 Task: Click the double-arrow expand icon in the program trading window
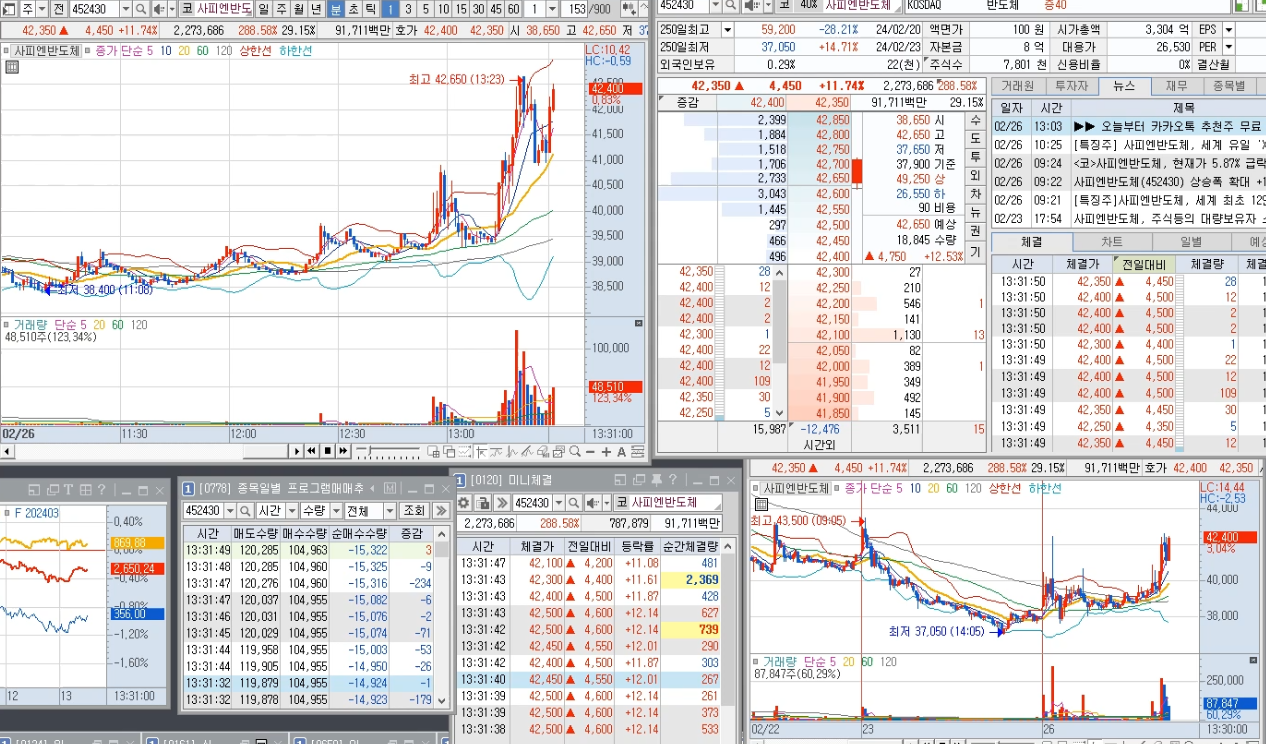click(x=441, y=510)
